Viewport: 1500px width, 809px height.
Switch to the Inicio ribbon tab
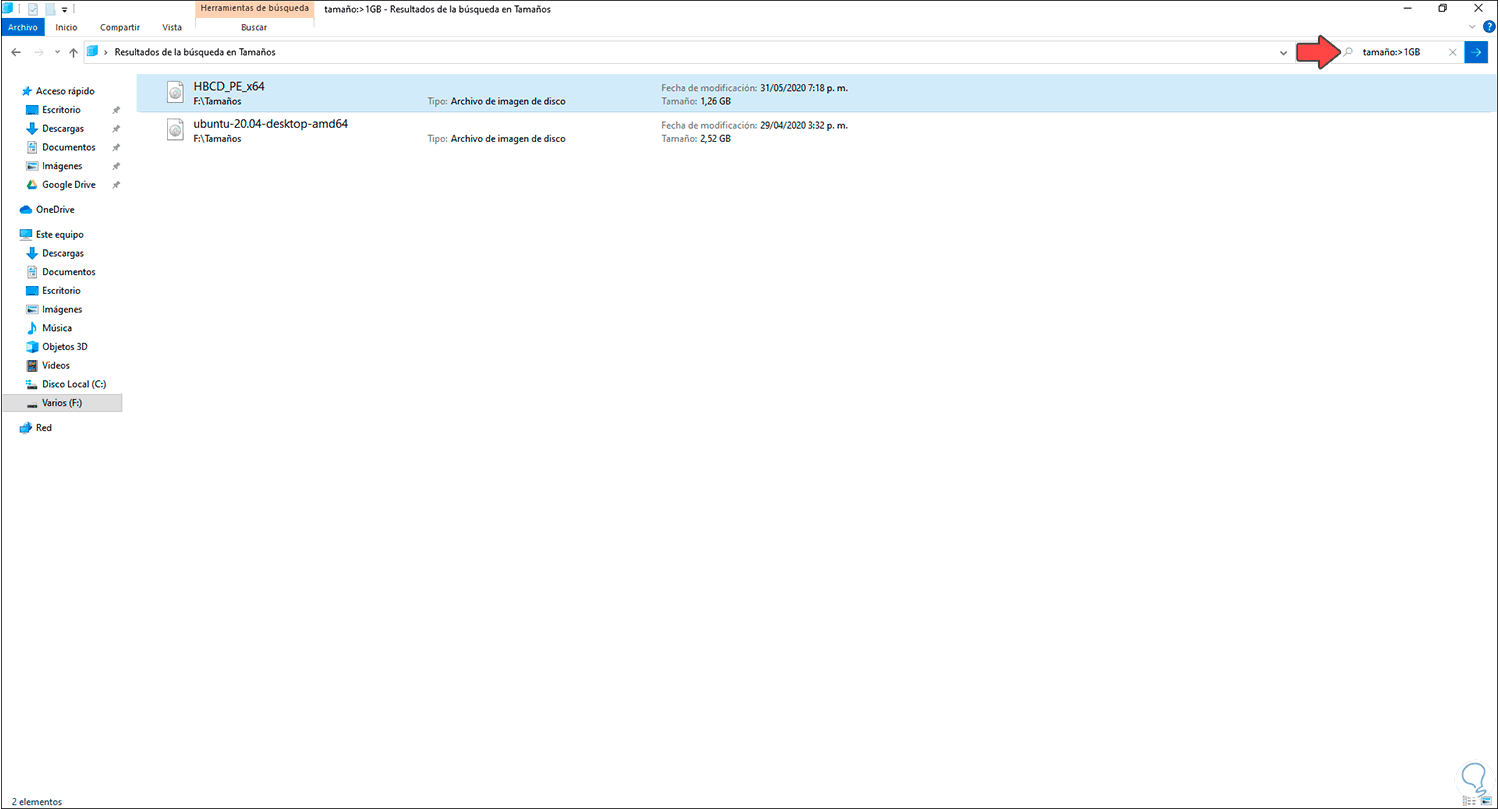pos(67,27)
